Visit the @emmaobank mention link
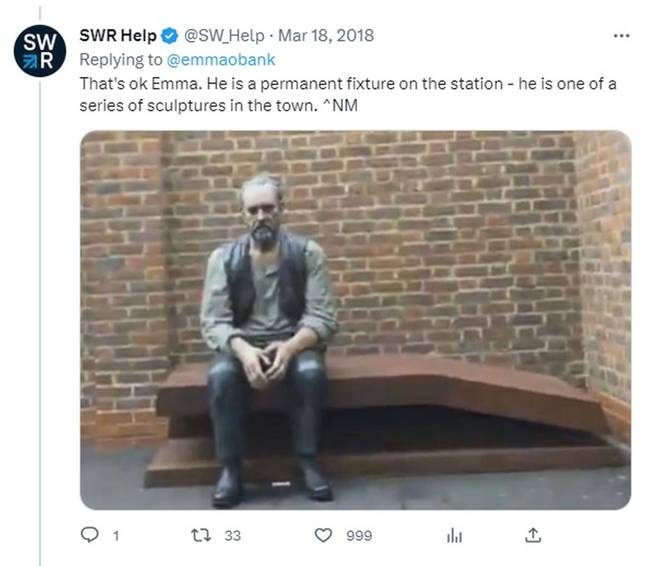 tap(221, 60)
